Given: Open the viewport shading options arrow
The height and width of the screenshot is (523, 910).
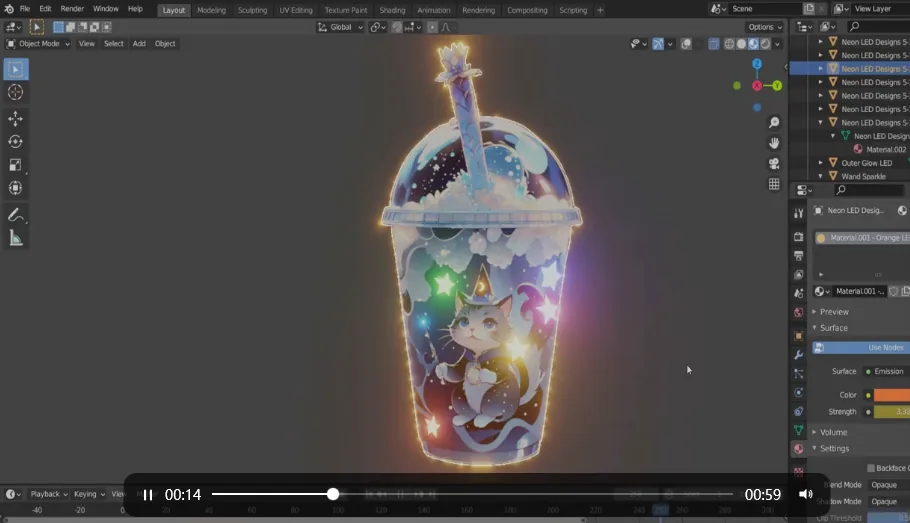Looking at the screenshot, I should click(778, 44).
